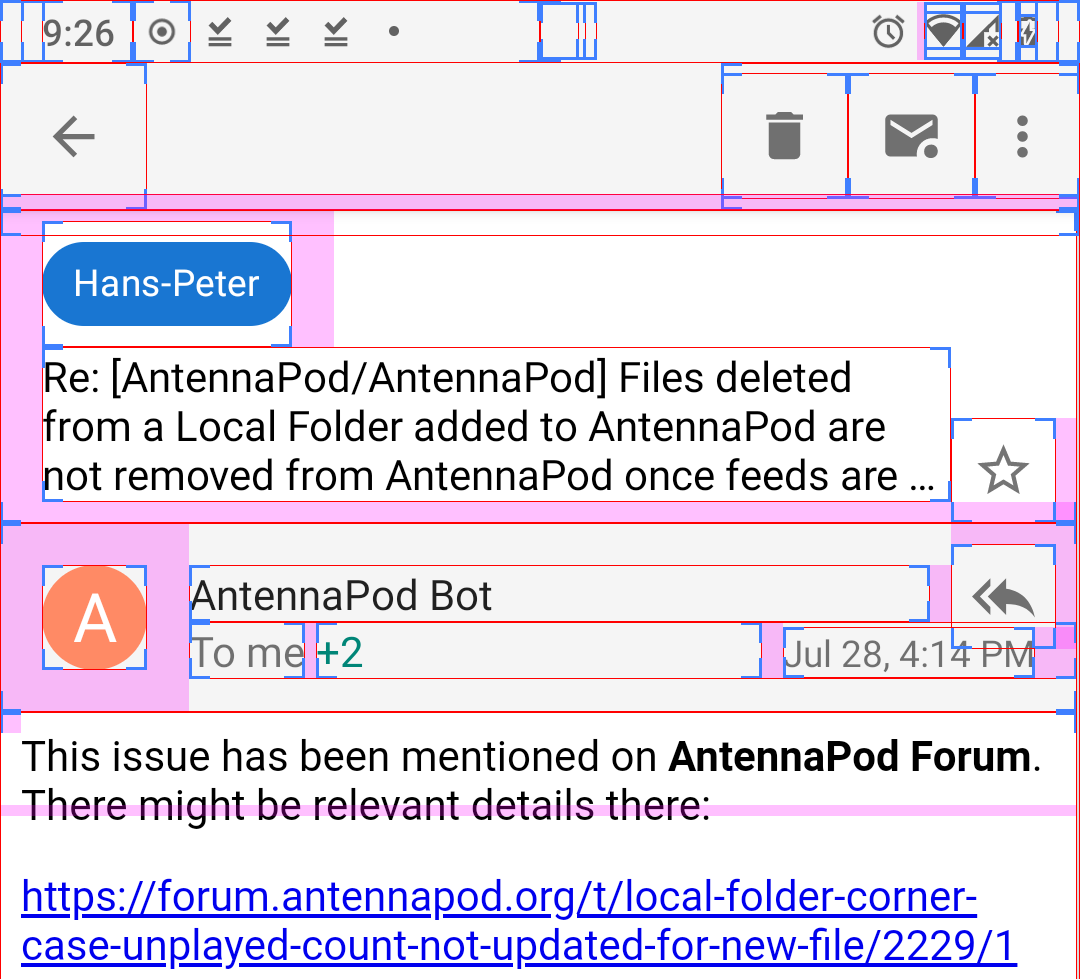Tap the 9:26 clock in status bar

(77, 32)
